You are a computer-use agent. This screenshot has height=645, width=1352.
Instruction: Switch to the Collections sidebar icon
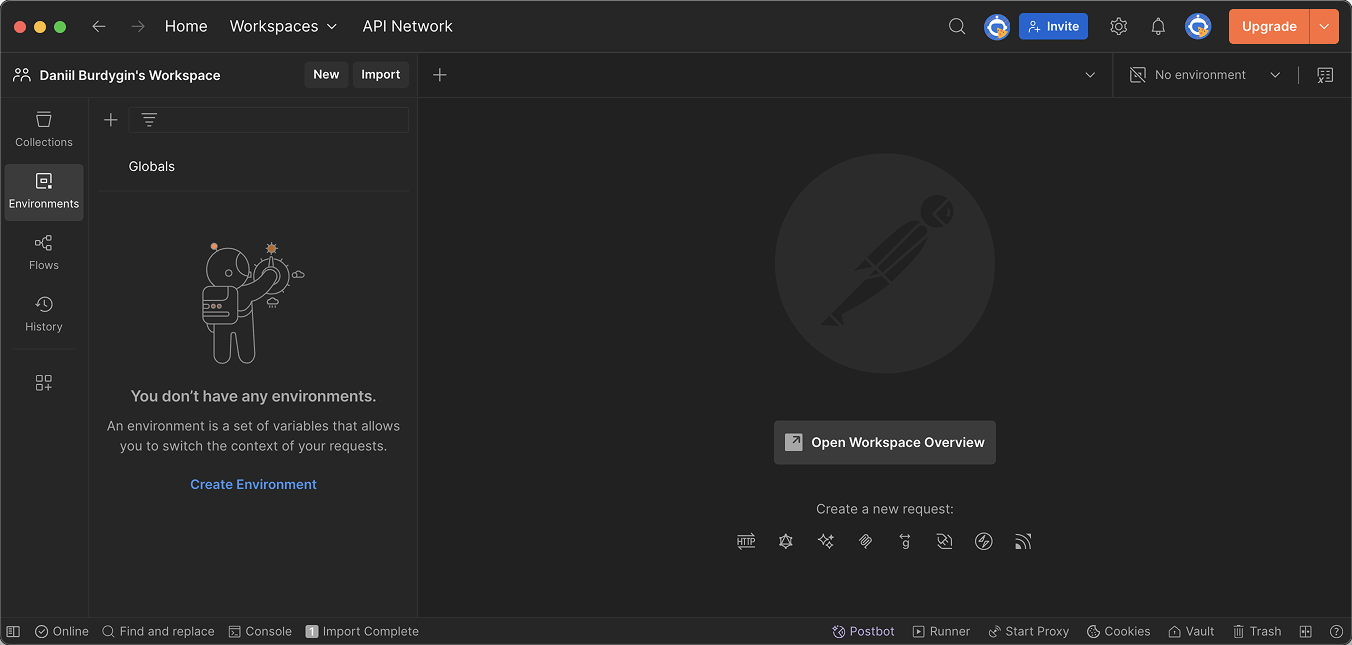coord(43,128)
